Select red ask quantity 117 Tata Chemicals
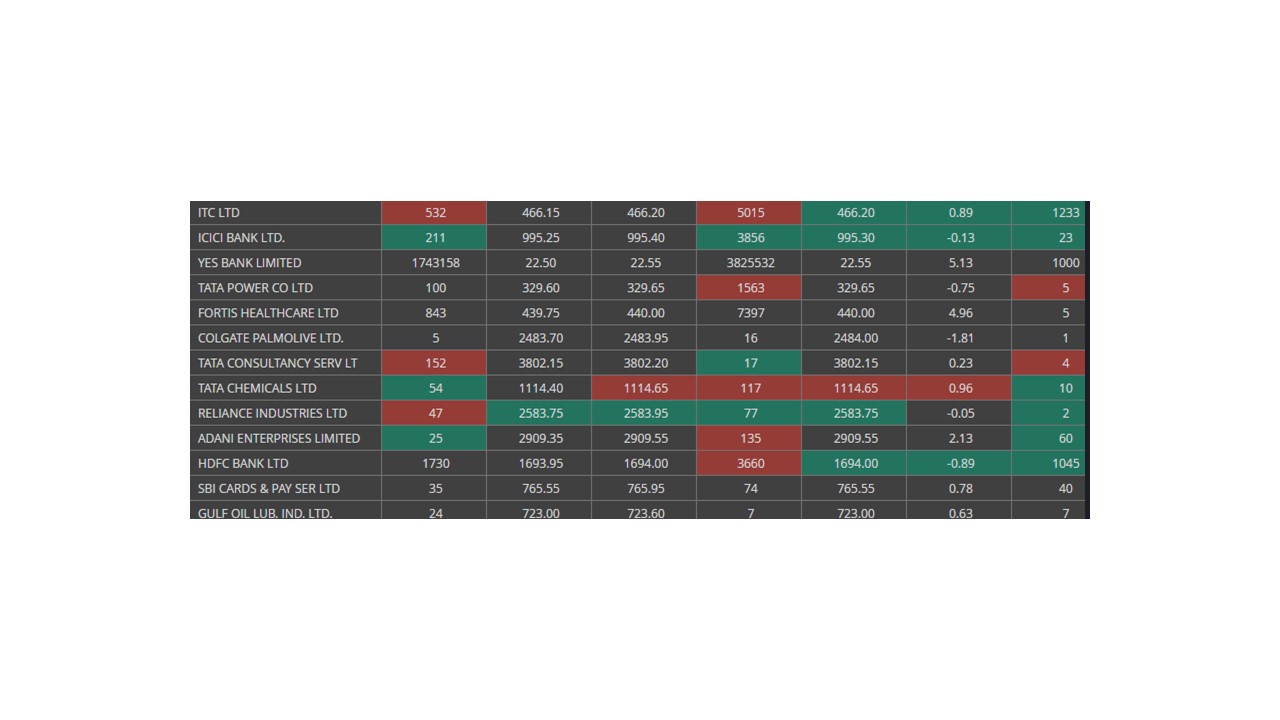1280x720 pixels. (749, 388)
